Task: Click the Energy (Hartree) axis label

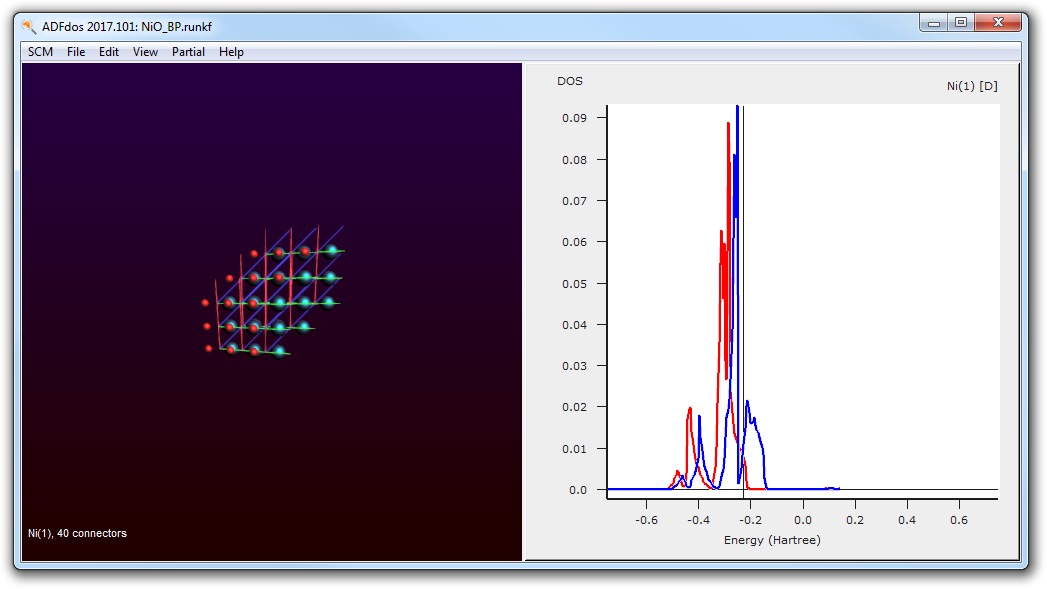Action: [772, 540]
